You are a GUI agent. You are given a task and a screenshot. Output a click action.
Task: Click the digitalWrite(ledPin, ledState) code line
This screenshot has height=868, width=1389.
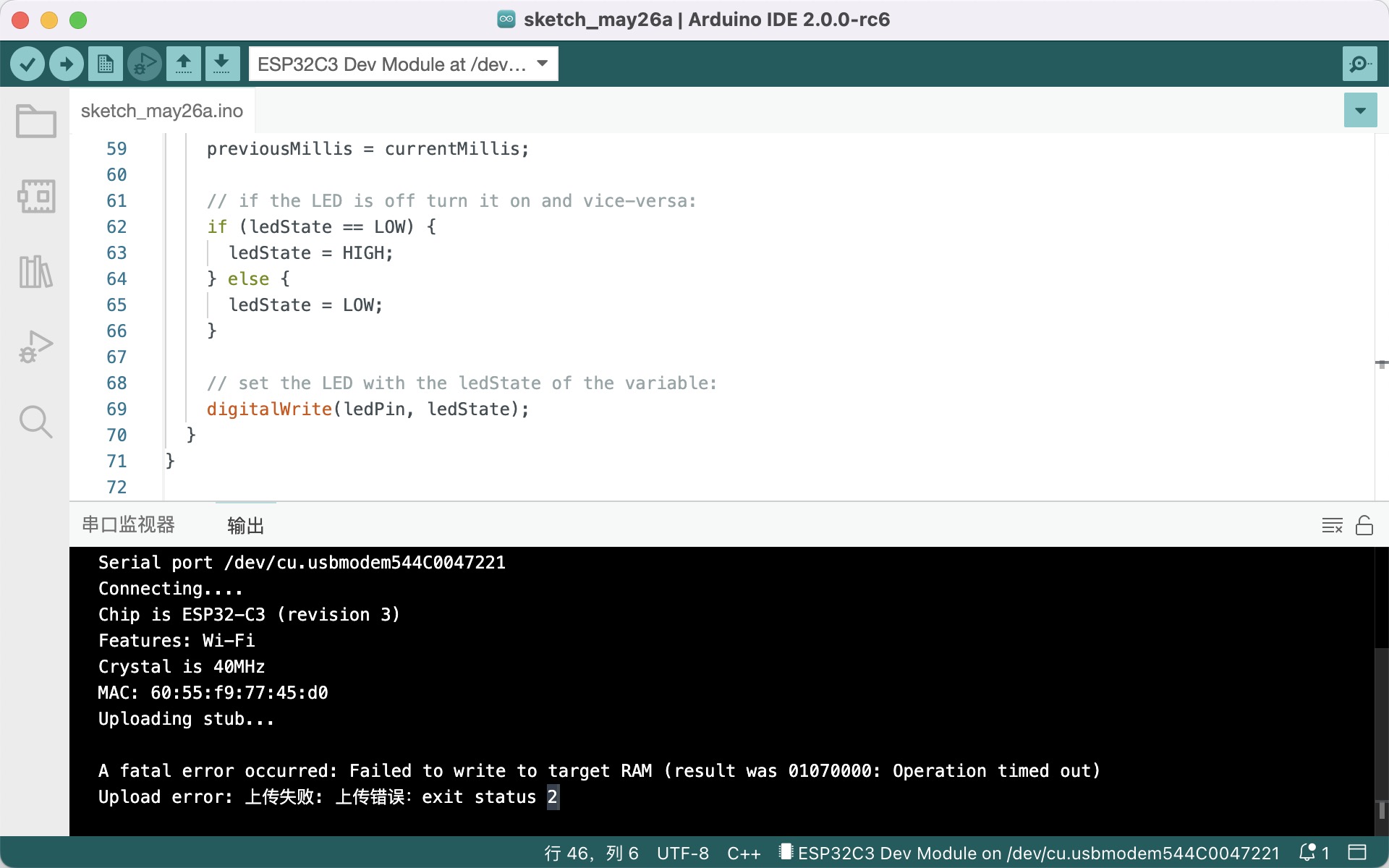tap(368, 409)
